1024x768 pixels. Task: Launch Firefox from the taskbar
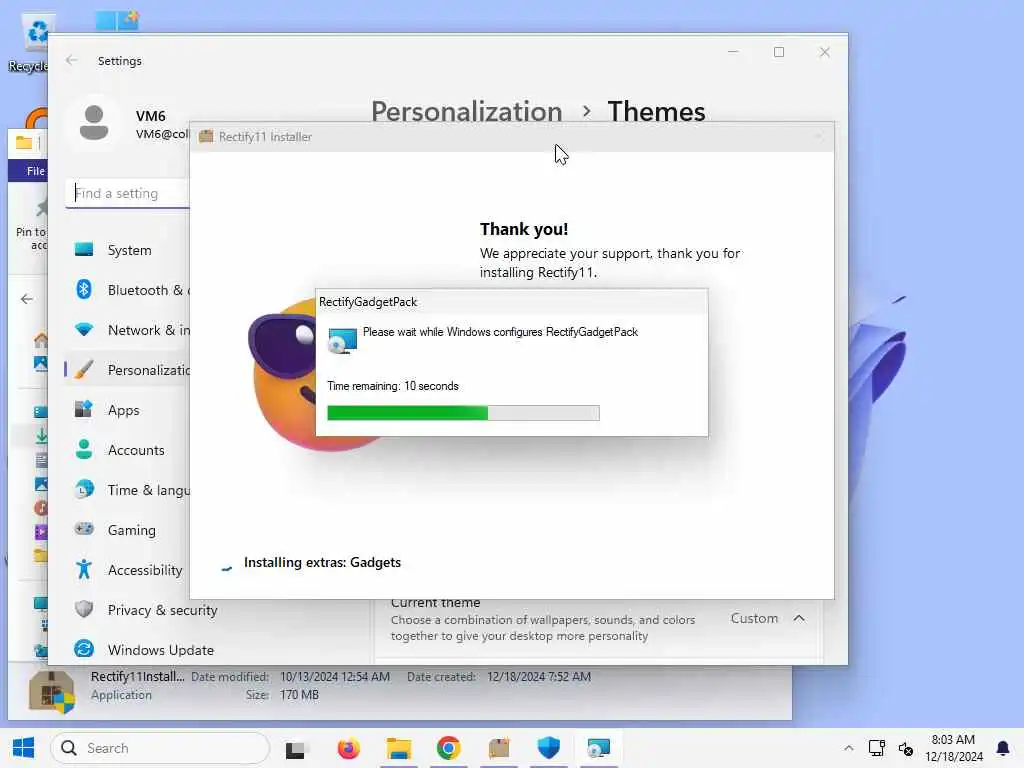pyautogui.click(x=349, y=748)
